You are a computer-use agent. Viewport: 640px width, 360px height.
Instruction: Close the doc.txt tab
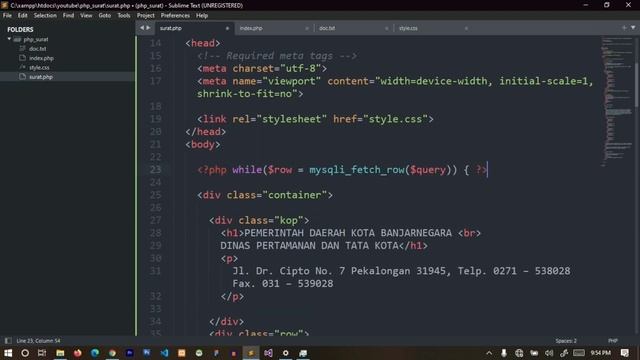click(387, 28)
